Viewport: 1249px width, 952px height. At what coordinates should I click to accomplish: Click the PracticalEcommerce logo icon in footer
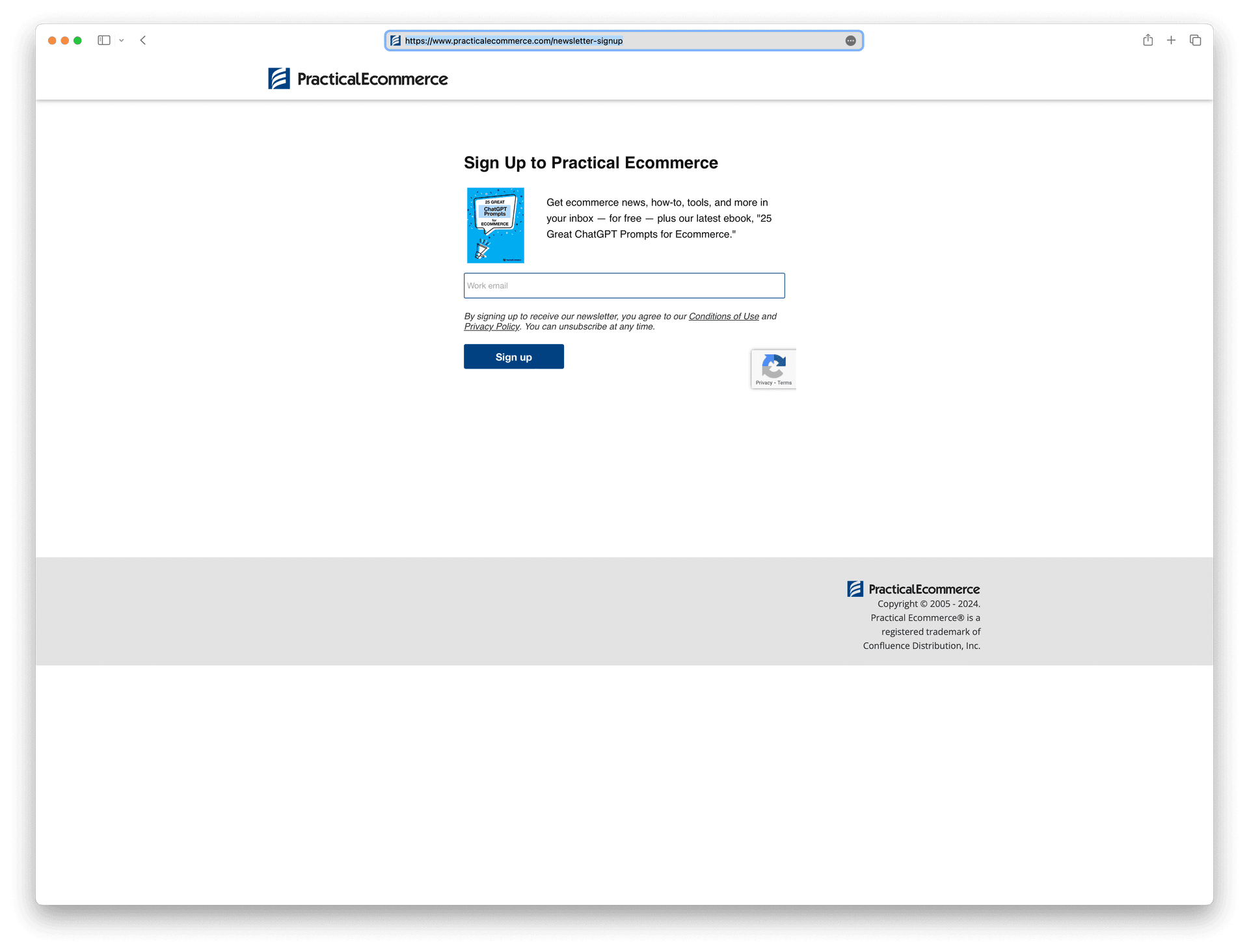tap(854, 588)
